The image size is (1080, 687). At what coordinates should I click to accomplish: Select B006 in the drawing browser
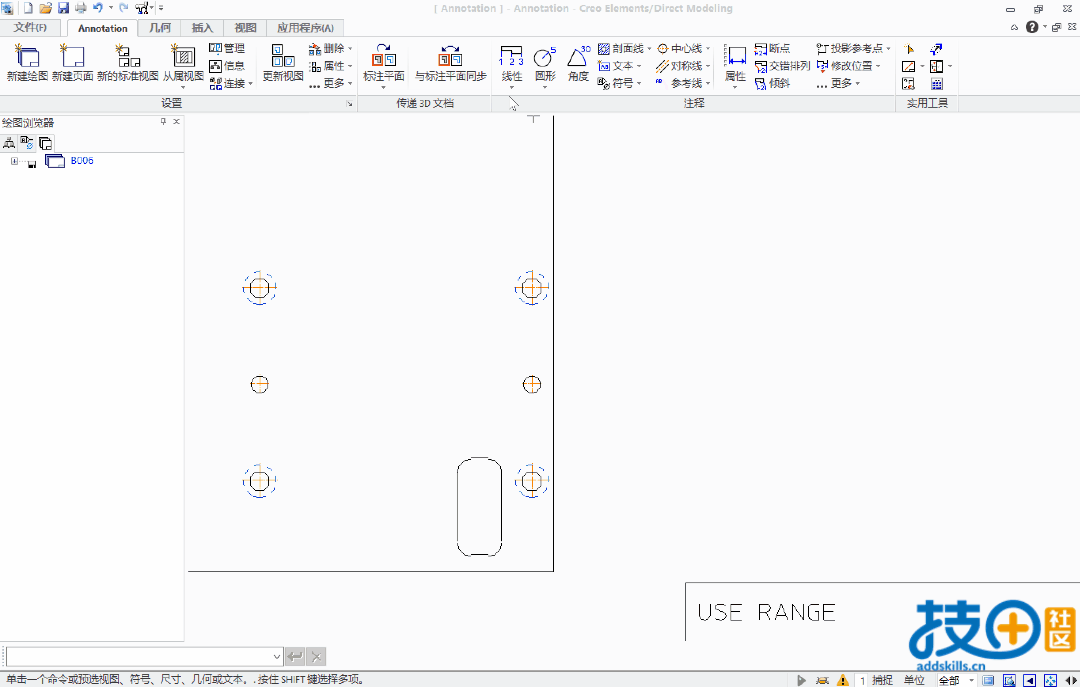pos(82,161)
